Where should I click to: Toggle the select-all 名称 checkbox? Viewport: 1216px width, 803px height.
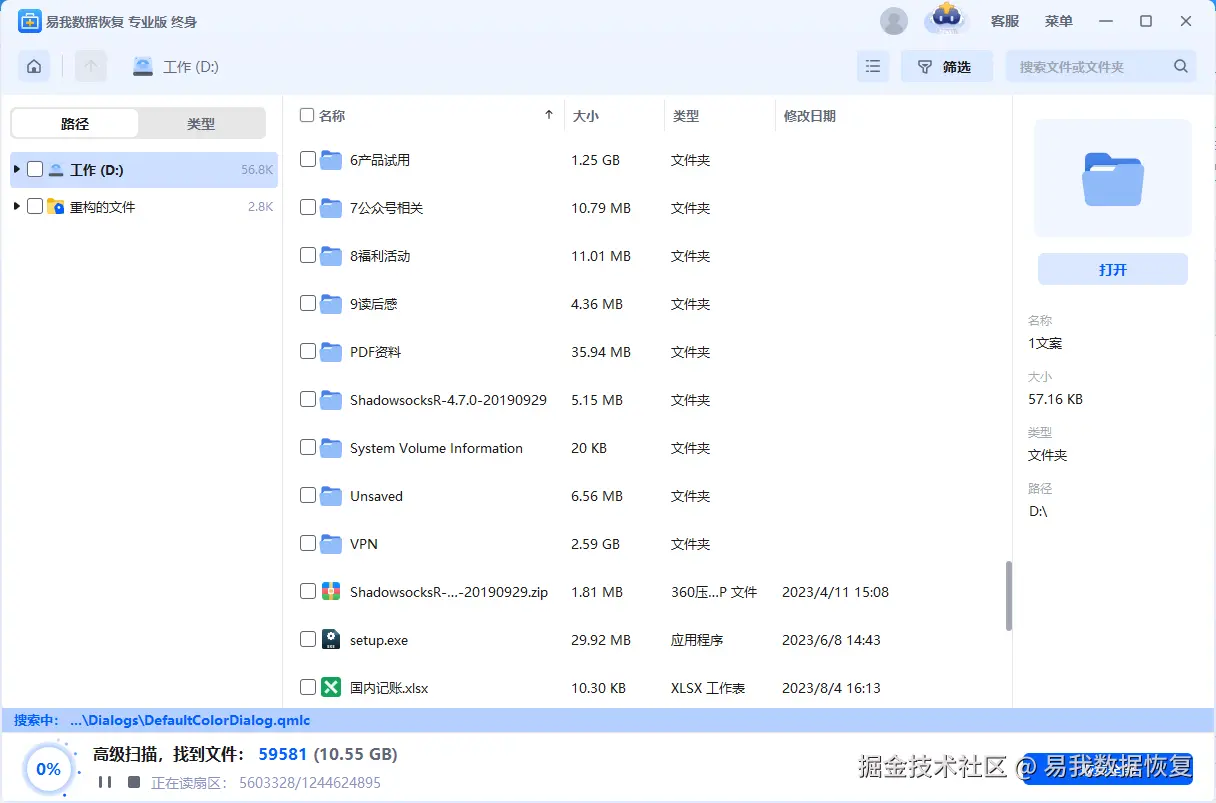pos(307,115)
